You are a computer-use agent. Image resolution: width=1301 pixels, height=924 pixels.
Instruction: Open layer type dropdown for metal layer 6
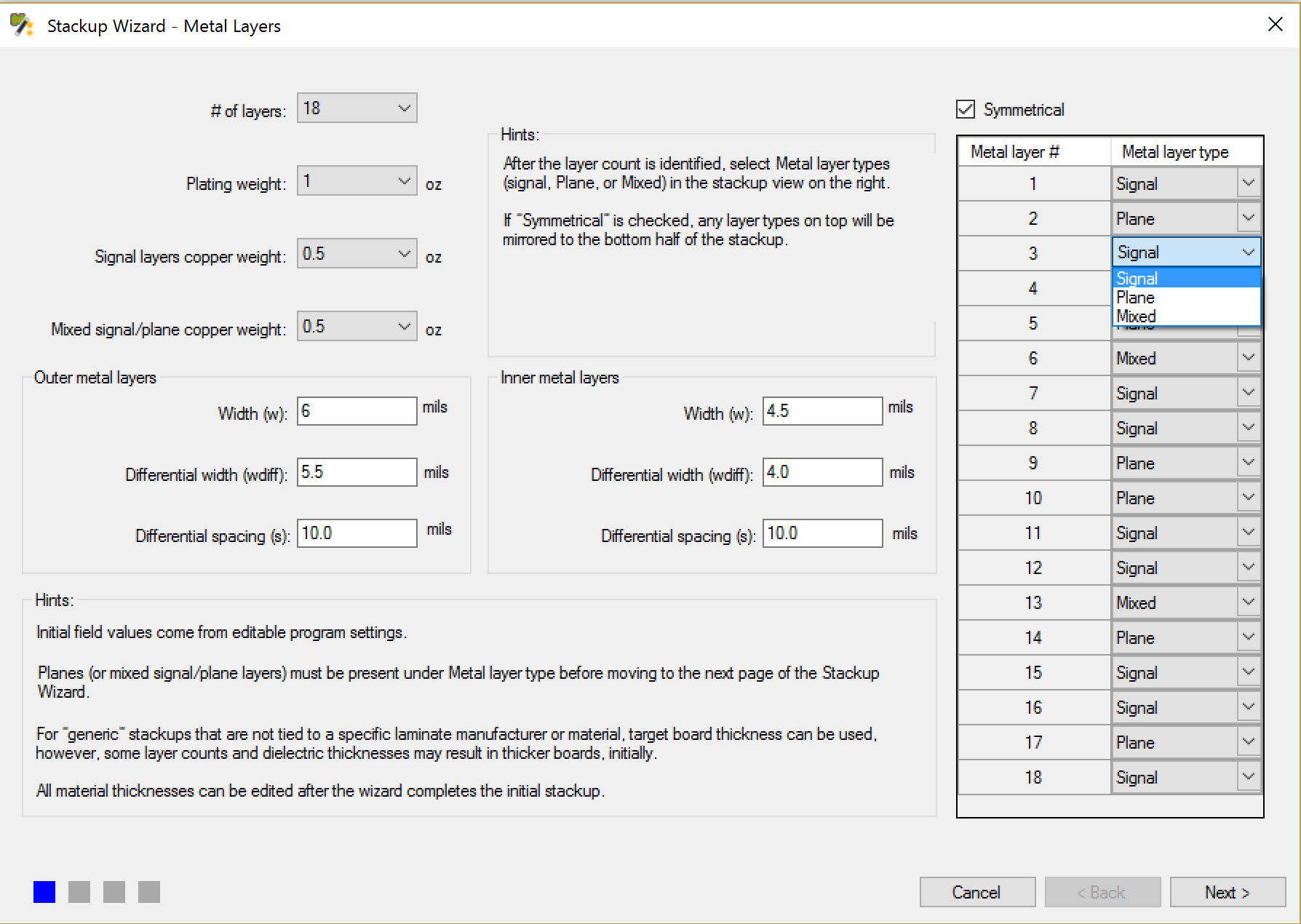1248,357
